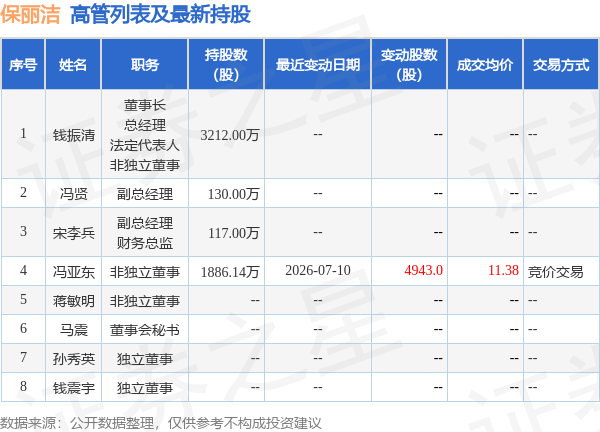
Task: Click the 保丽洁 company title text
Action: [x=30, y=15]
